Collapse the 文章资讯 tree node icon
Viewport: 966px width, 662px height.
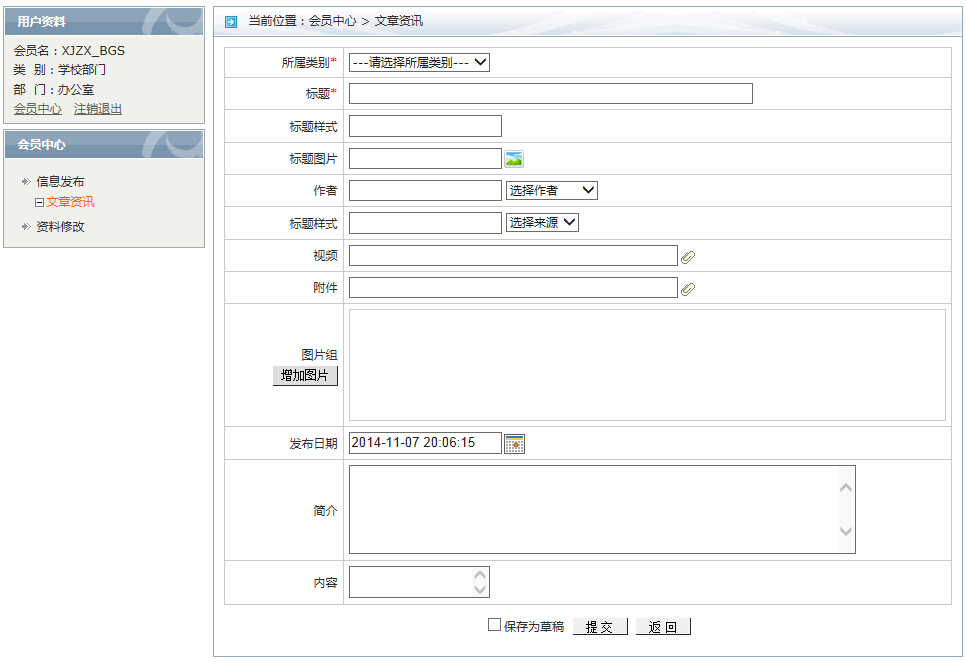39,202
